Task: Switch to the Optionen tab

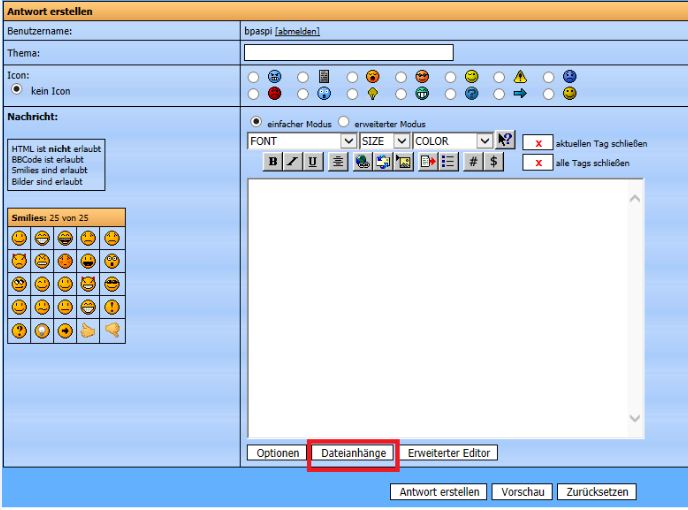Action: coord(275,453)
